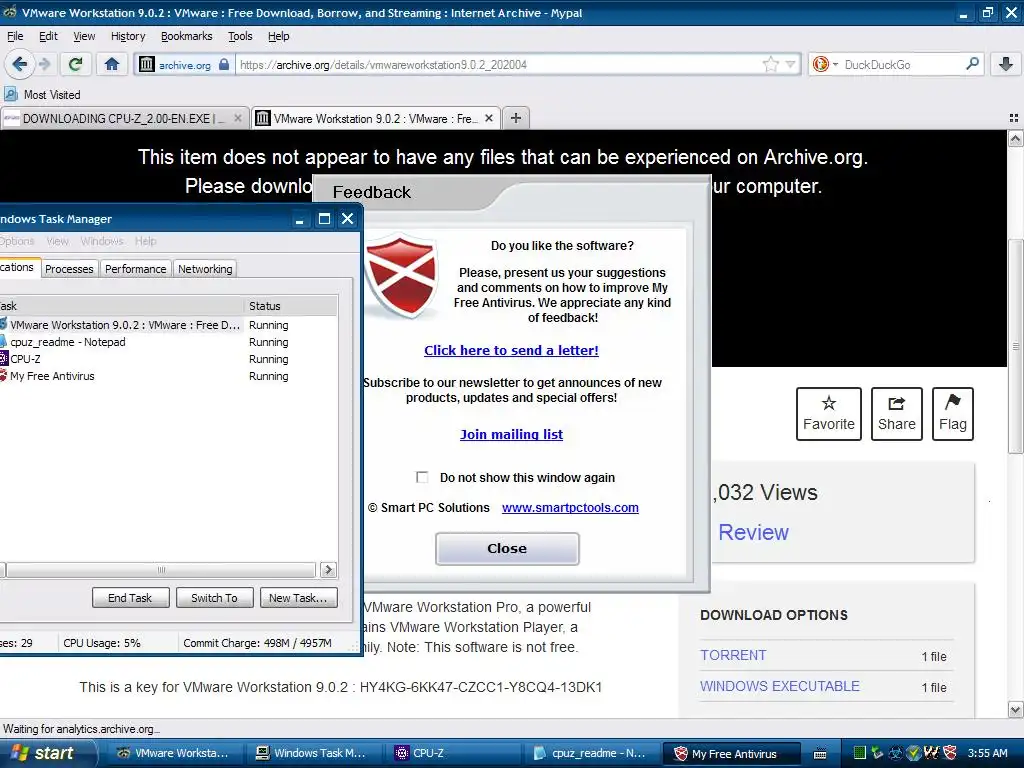The height and width of the screenshot is (768, 1024).
Task: Switch to the DOWNLOADING CPU-Z_2.00-EN.EXE tab
Action: [123, 118]
